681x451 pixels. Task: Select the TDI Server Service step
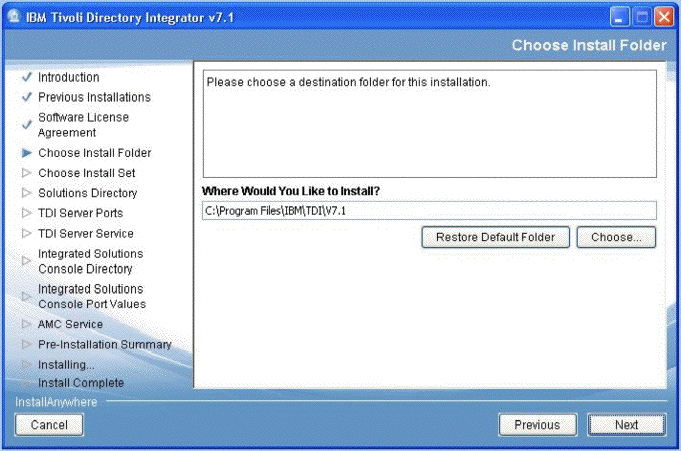tap(86, 233)
